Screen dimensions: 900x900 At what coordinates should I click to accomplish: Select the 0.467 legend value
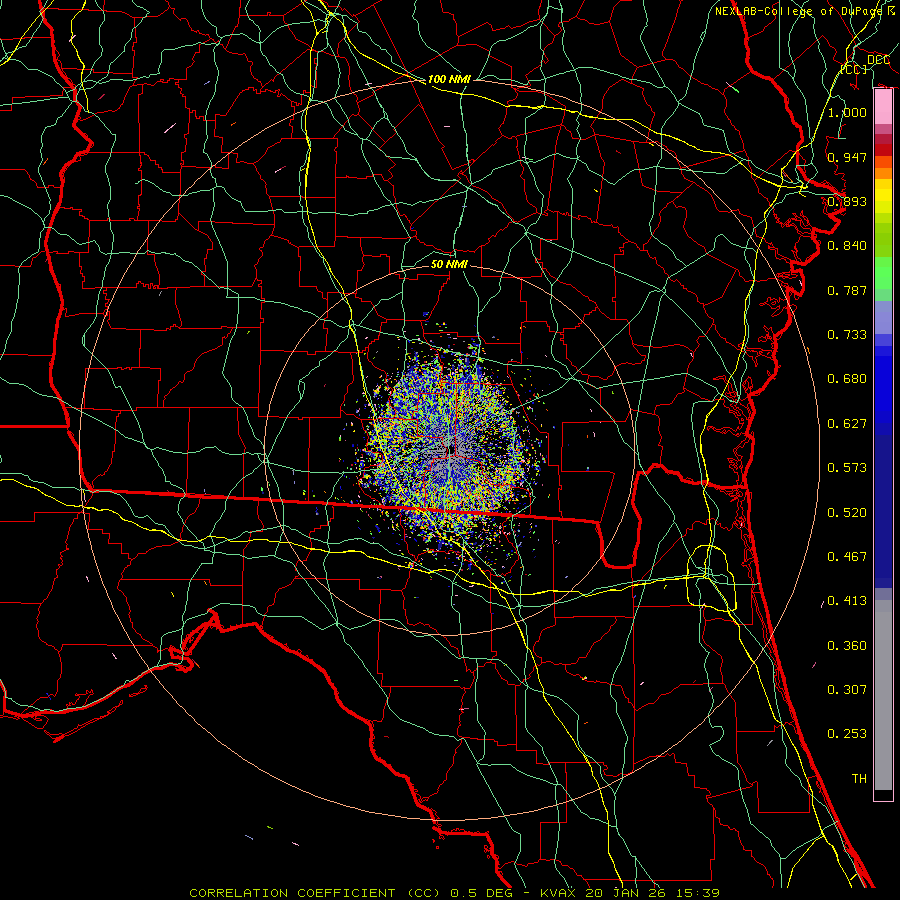847,557
